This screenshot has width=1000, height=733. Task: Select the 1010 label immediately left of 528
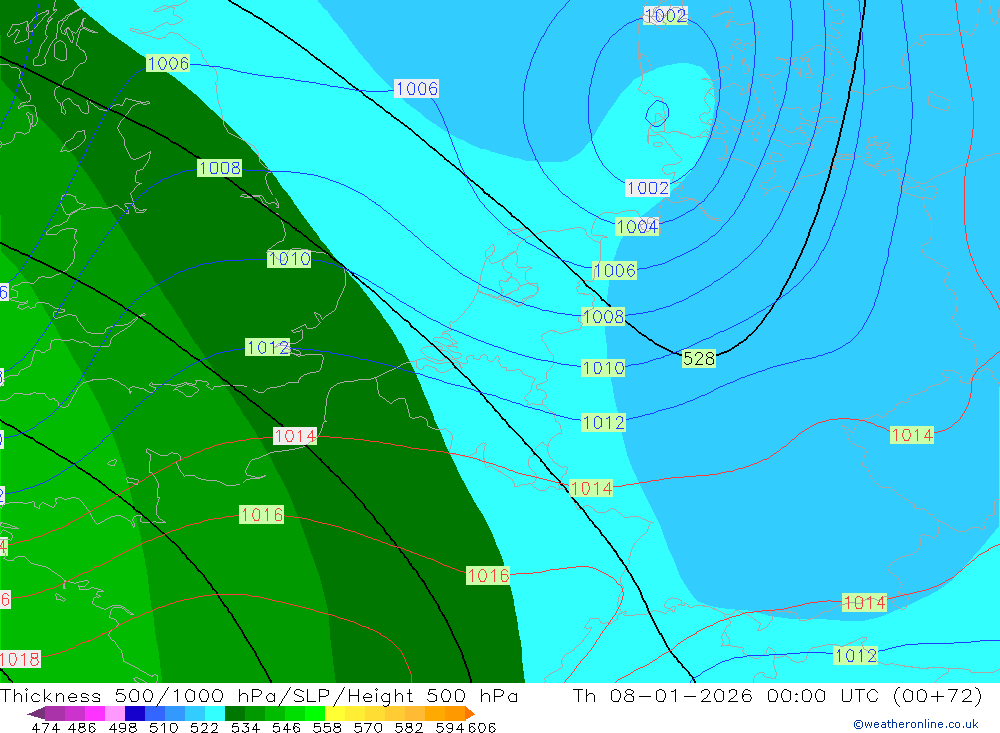click(x=603, y=368)
